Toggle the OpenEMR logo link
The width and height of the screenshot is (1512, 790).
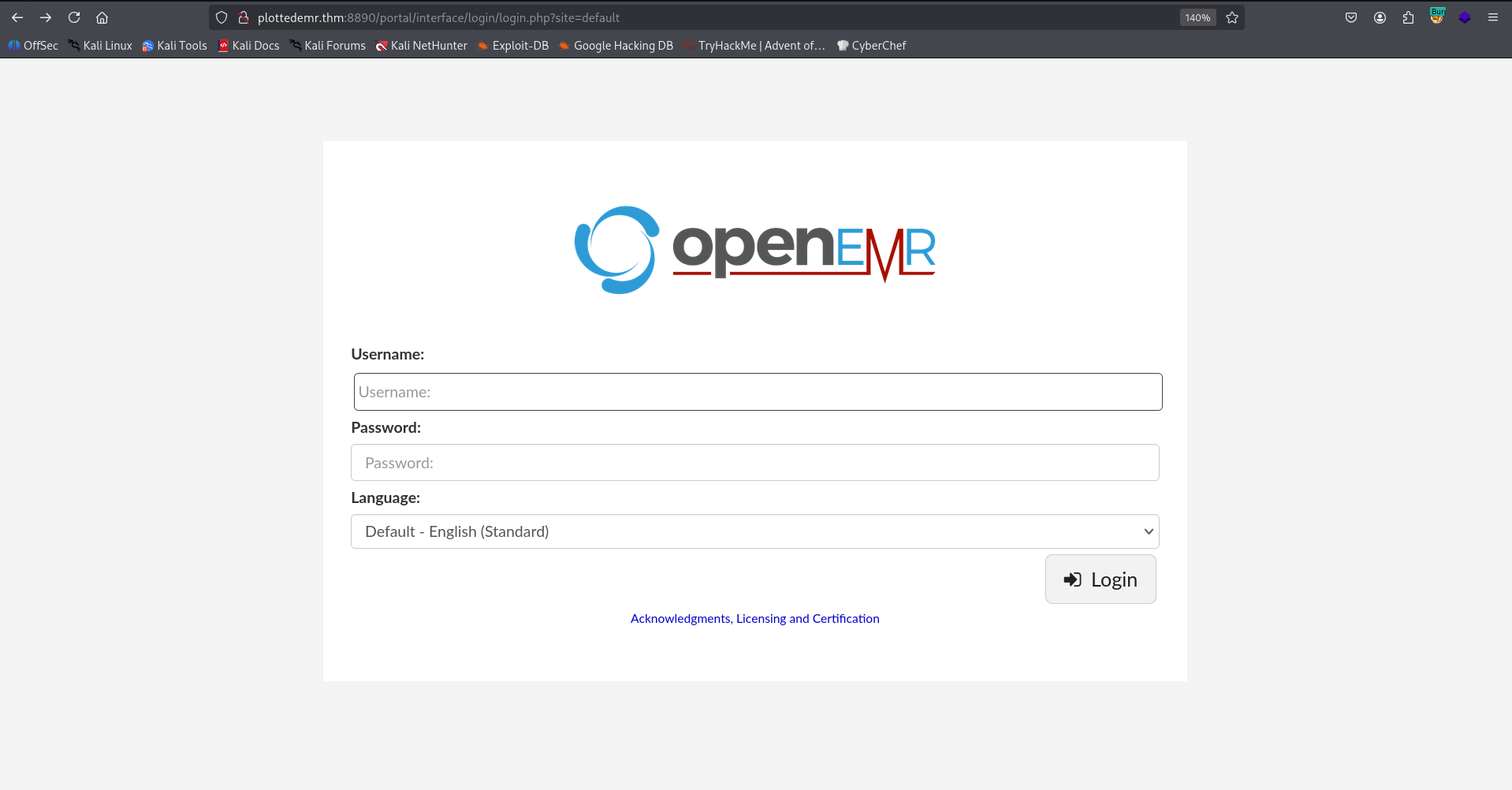tap(754, 249)
